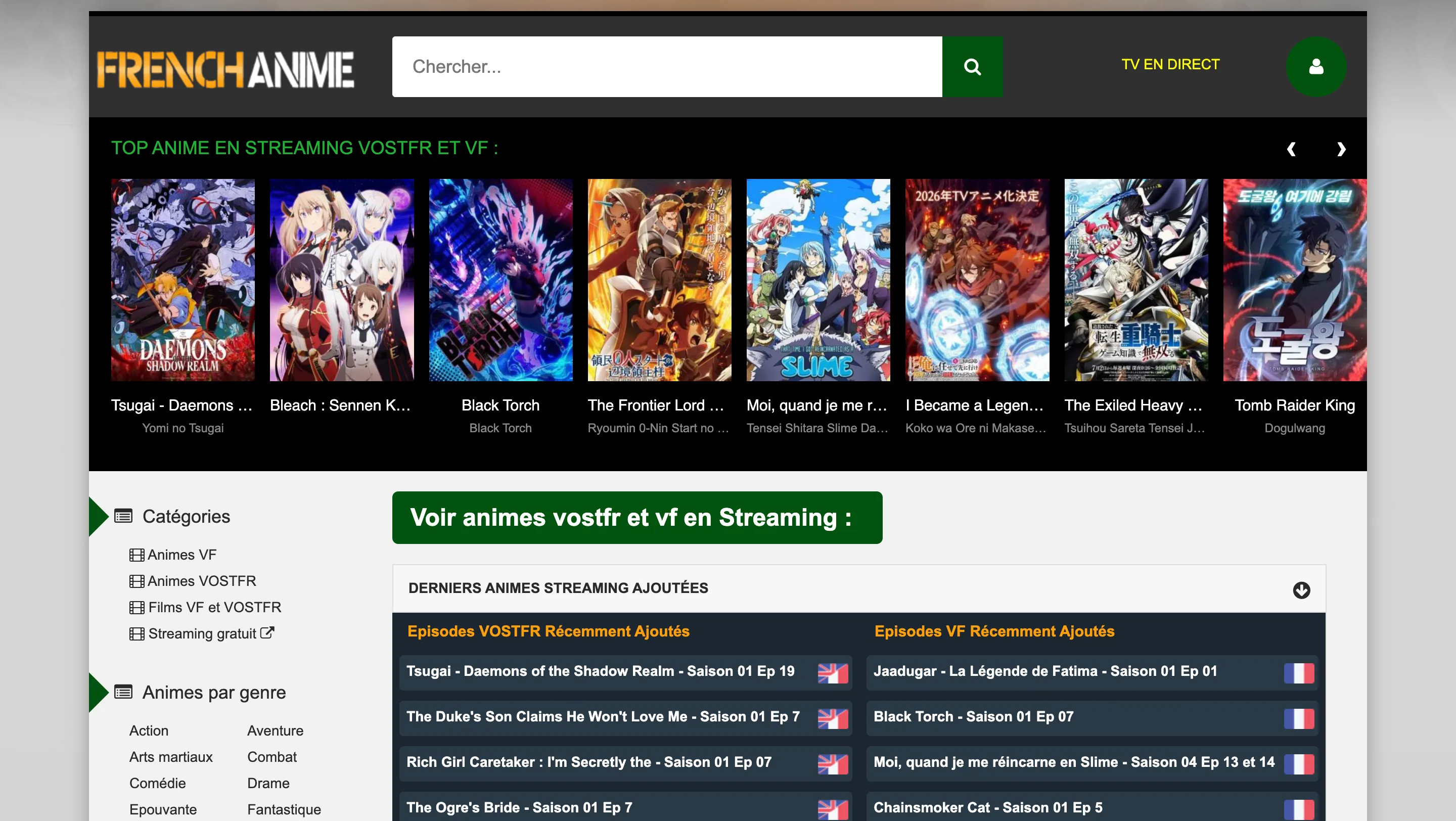Click the Catégories list icon
The width and height of the screenshot is (1456, 821).
(x=123, y=516)
